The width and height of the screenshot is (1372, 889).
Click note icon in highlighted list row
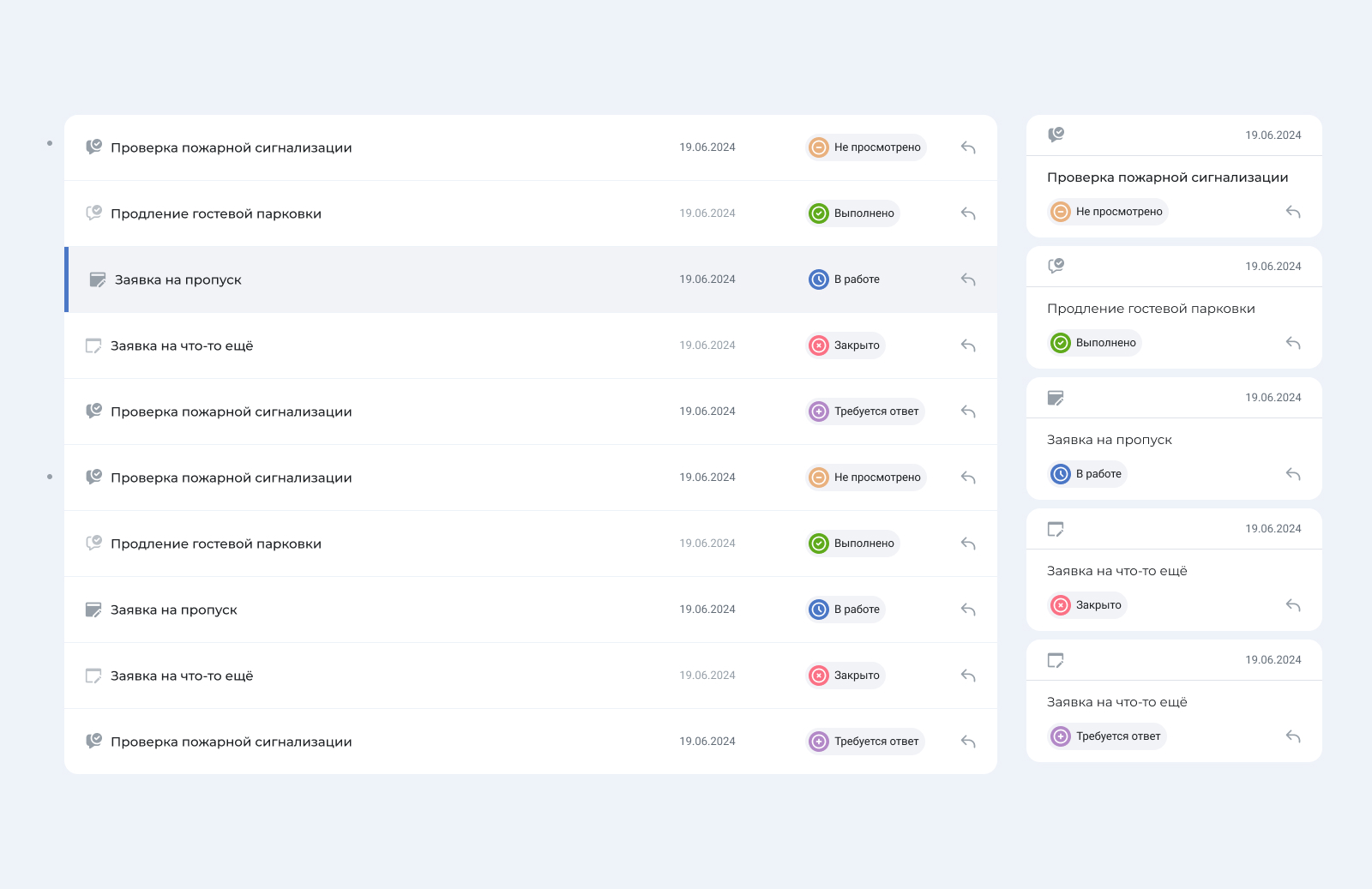[x=98, y=279]
